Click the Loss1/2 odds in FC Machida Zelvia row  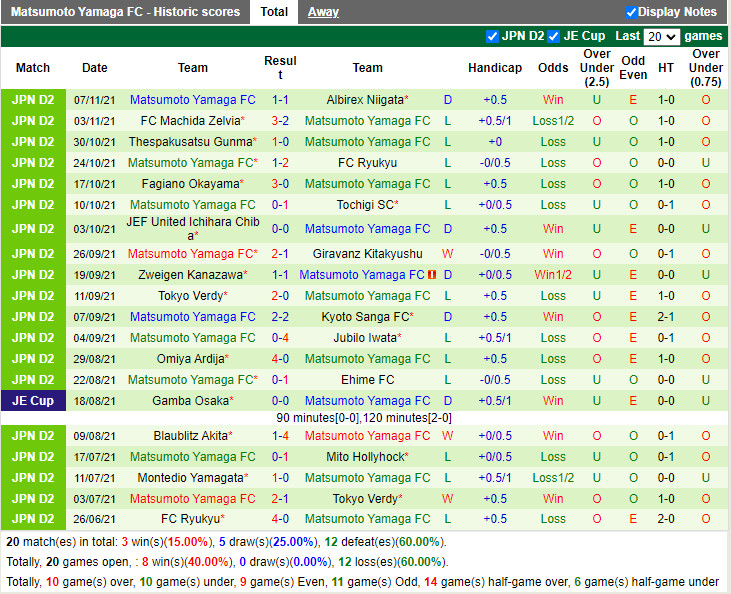point(553,121)
